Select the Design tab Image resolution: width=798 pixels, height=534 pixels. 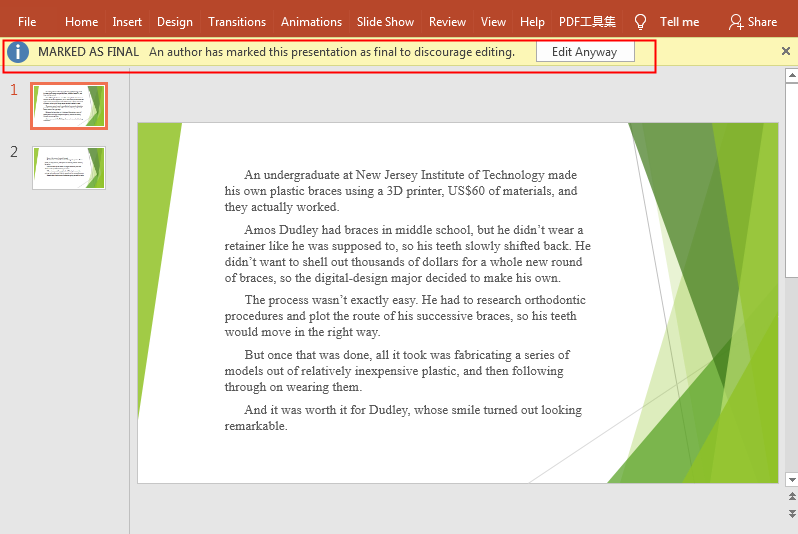(x=175, y=22)
